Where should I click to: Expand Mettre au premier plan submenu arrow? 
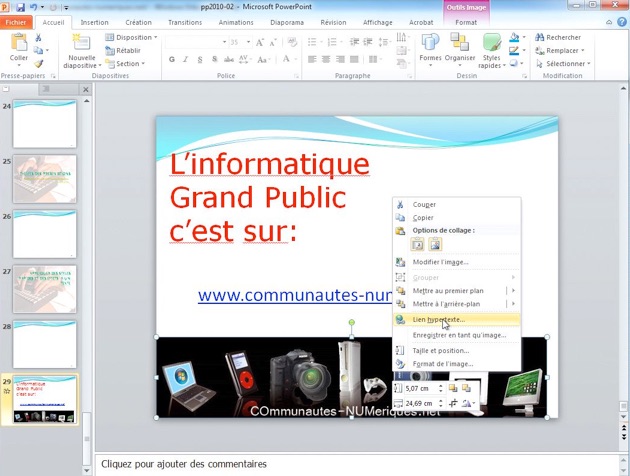[513, 290]
